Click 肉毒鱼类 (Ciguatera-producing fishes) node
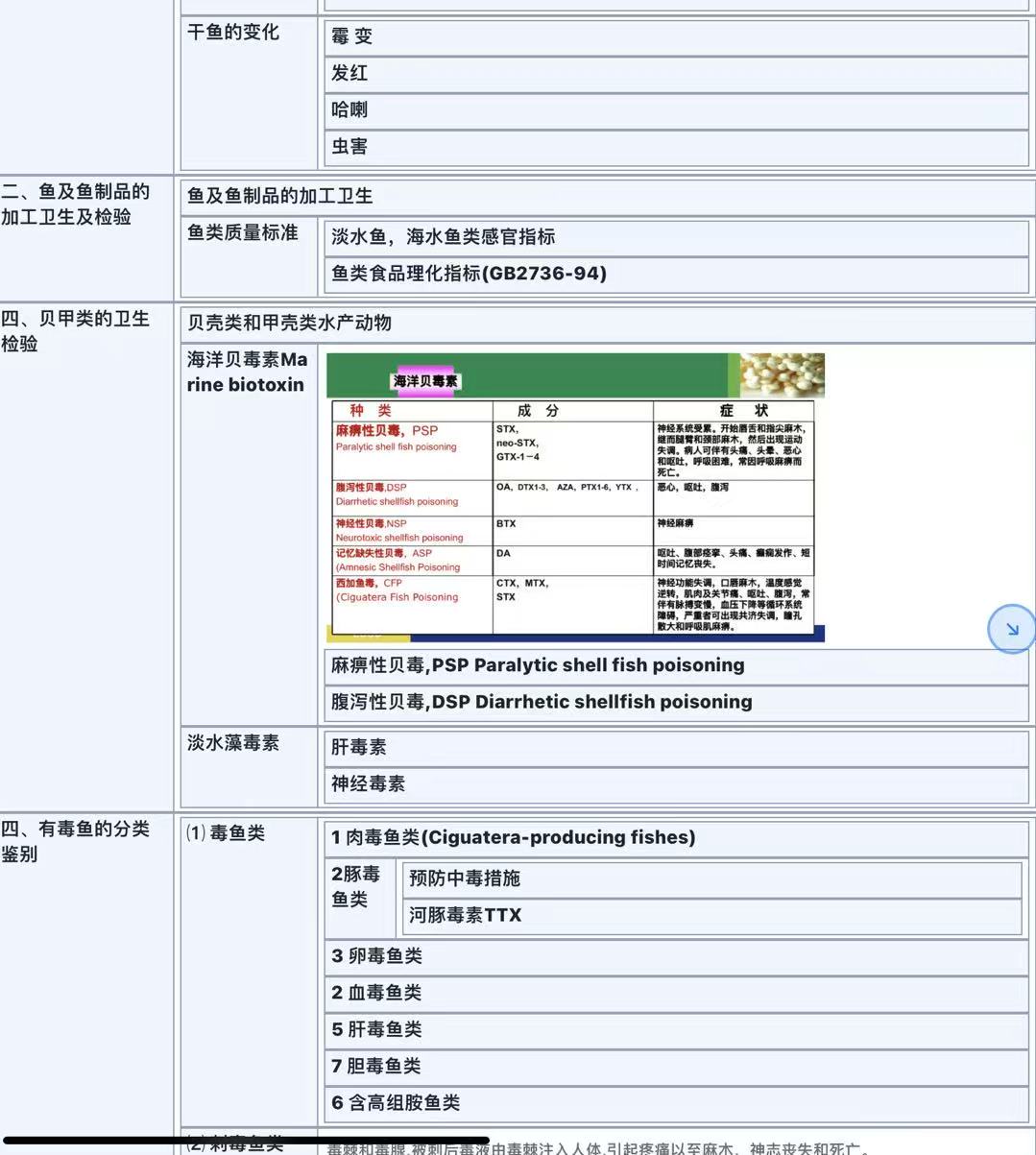Image resolution: width=1036 pixels, height=1155 pixels. (x=513, y=837)
